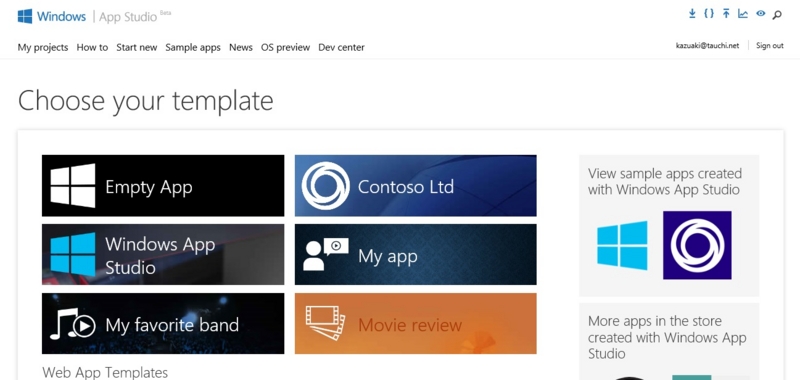The width and height of the screenshot is (800, 380).
Task: Open the cyan Windows sample app thumbnail
Action: pyautogui.click(x=622, y=245)
